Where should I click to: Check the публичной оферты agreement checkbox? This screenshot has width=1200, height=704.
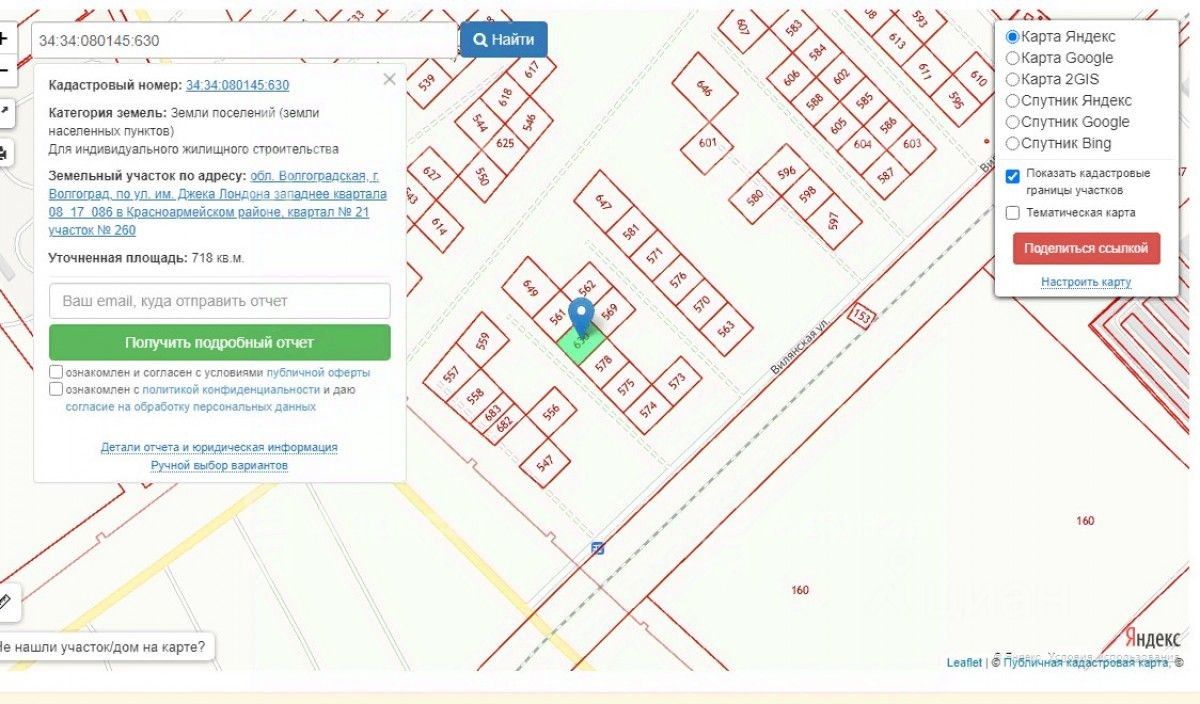56,372
